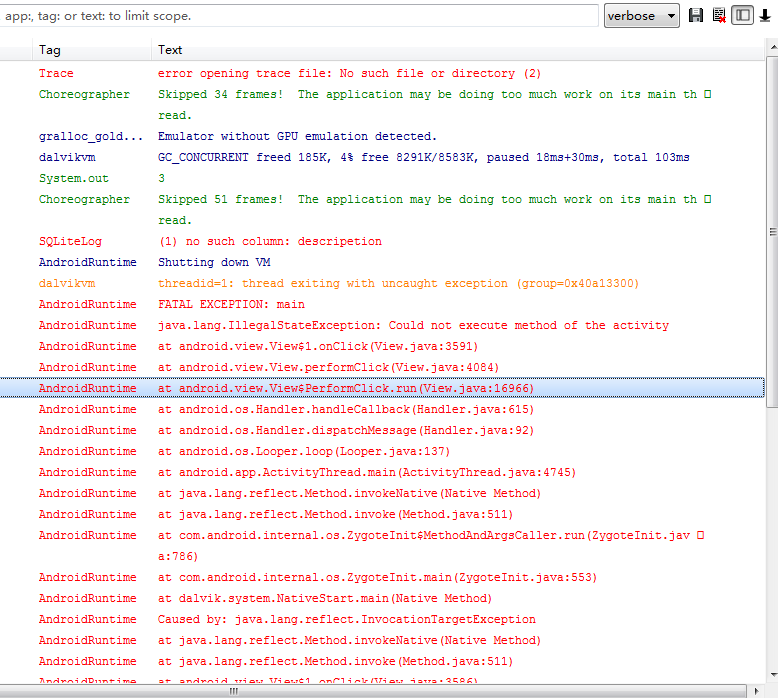This screenshot has width=778, height=698.
Task: Select the GC_CONCURRENT freed 185K row
Action: coord(382,157)
